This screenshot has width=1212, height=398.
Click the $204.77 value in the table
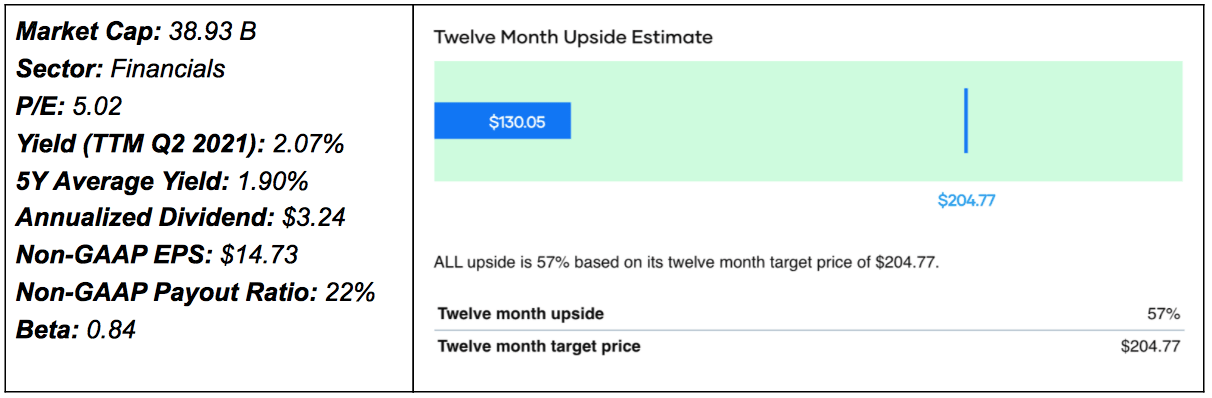[x=1151, y=347]
